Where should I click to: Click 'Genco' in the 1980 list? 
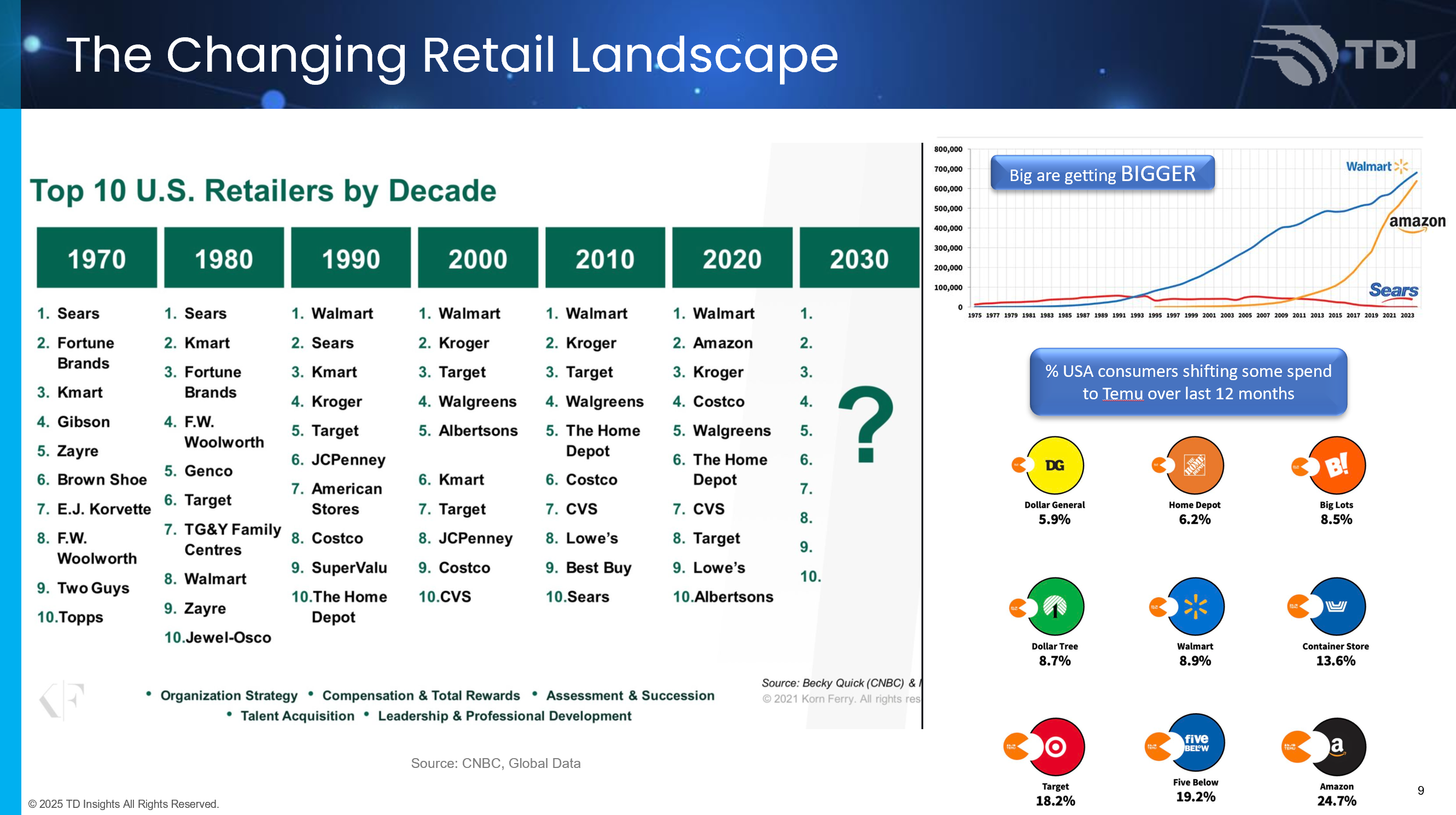tap(208, 471)
